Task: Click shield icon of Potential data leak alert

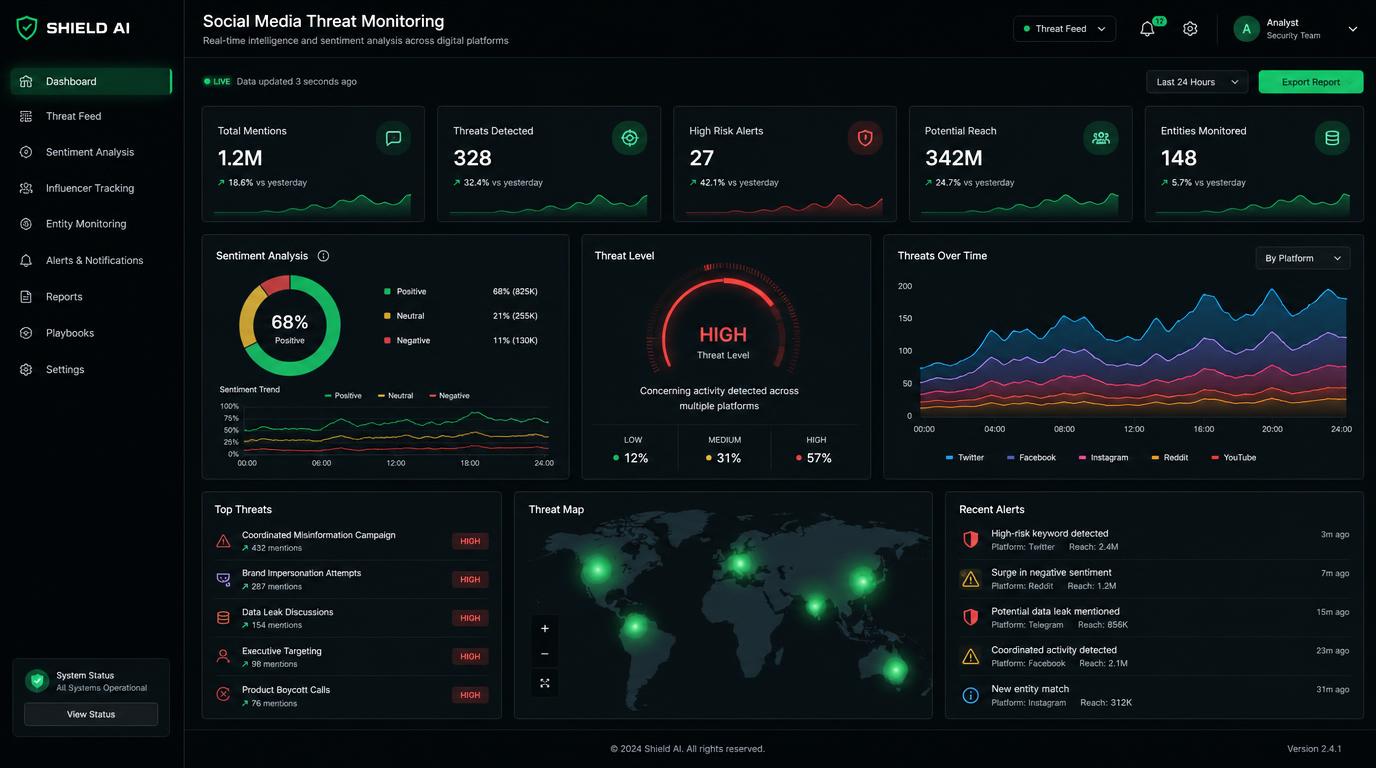Action: pyautogui.click(x=970, y=617)
